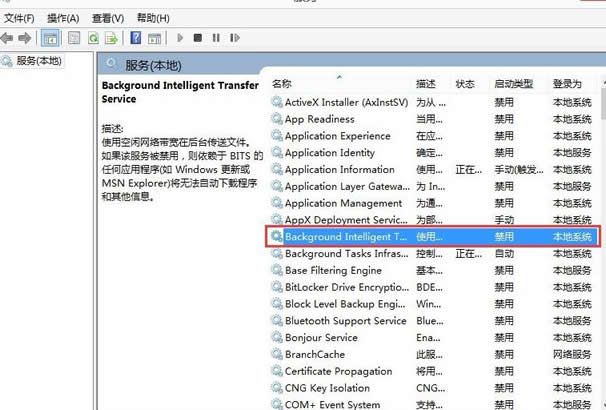Select the Certificate Propagation service
Viewport: 606px width, 410px height.
(431, 371)
